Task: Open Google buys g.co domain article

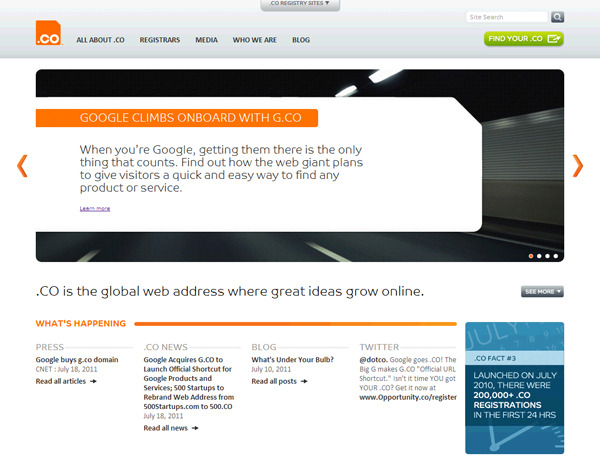Action: 77,360
